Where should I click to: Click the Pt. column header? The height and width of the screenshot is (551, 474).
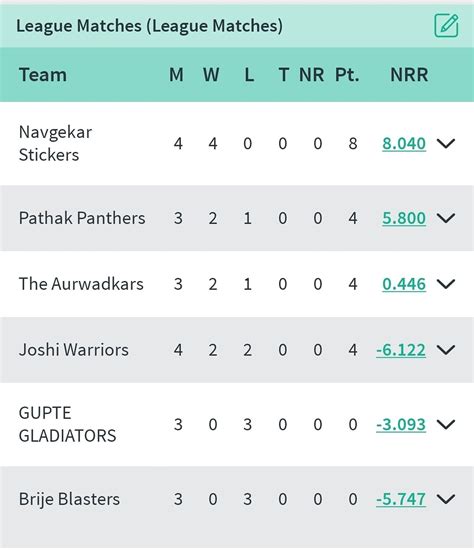click(x=347, y=74)
